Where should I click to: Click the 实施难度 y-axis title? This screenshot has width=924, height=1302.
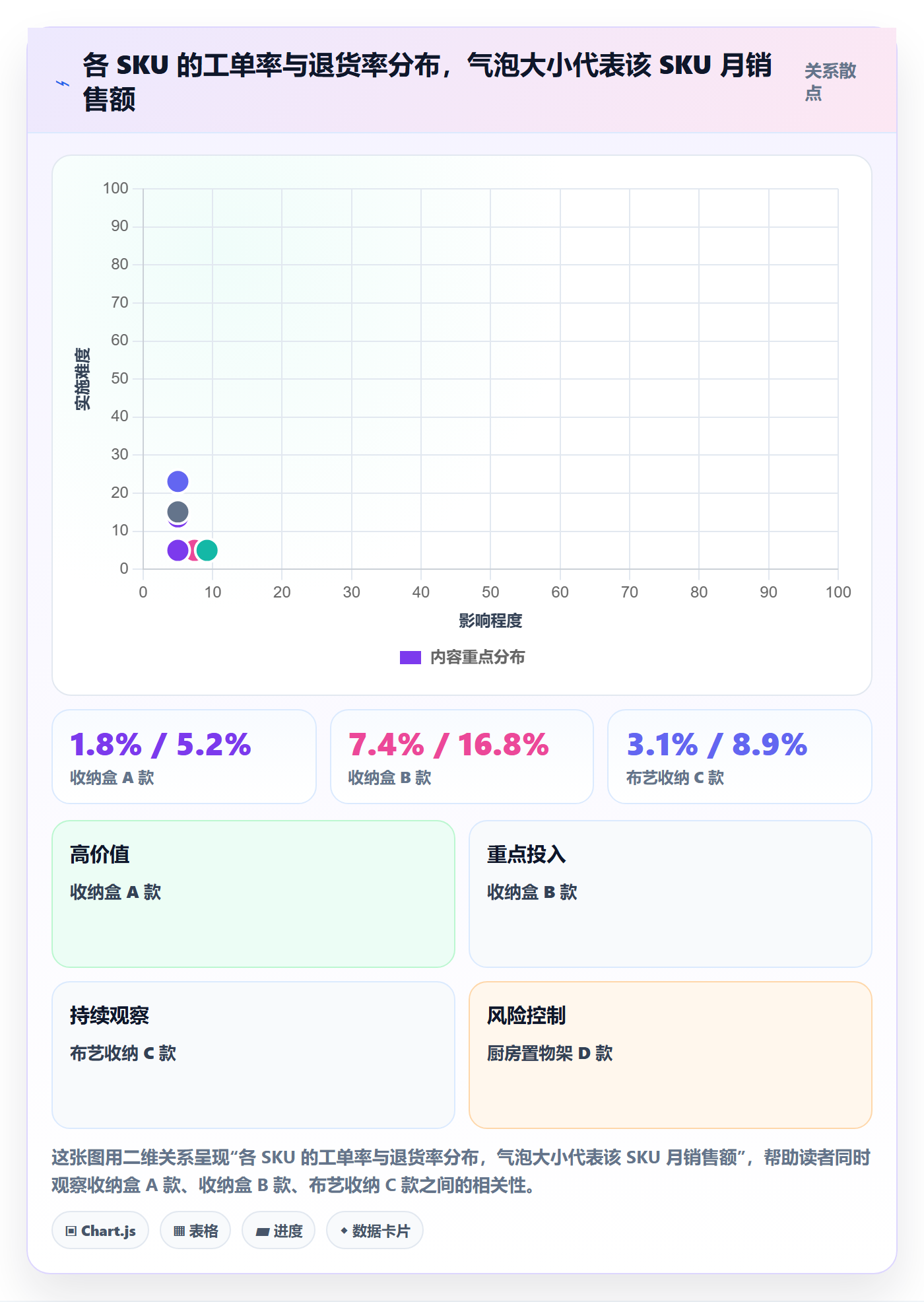[x=82, y=379]
